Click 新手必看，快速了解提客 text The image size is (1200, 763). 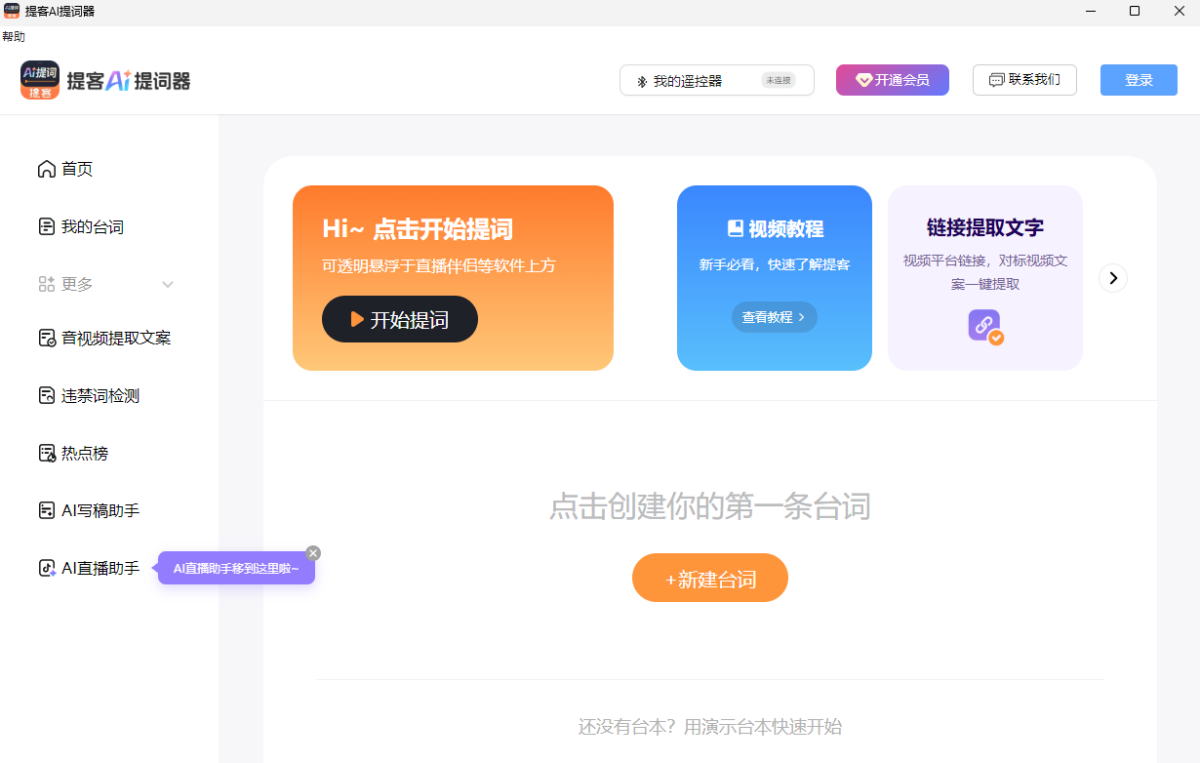774,265
